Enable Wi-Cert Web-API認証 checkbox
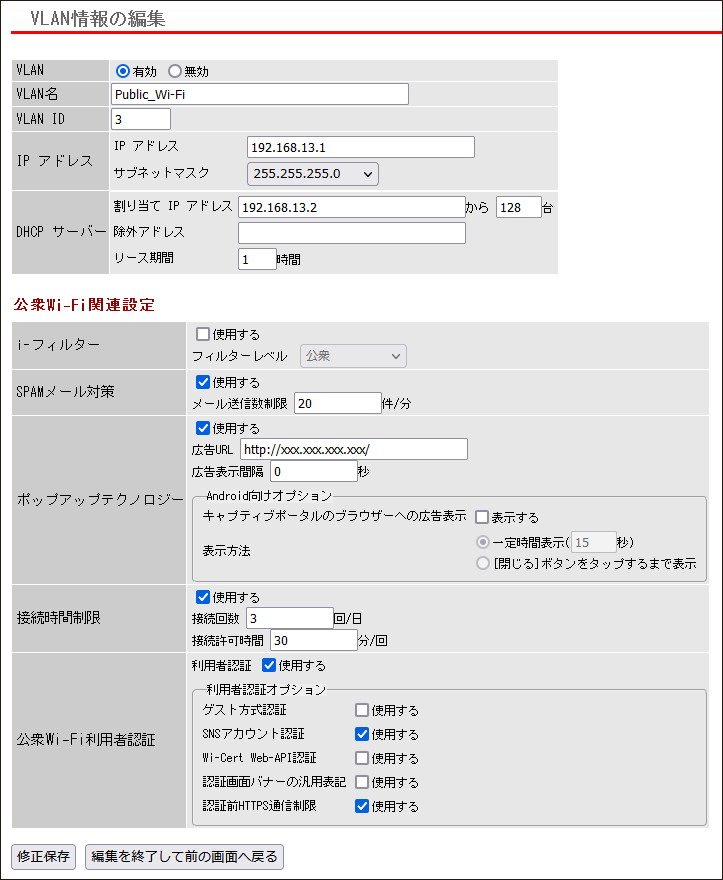Image resolution: width=723 pixels, height=880 pixels. pos(362,758)
